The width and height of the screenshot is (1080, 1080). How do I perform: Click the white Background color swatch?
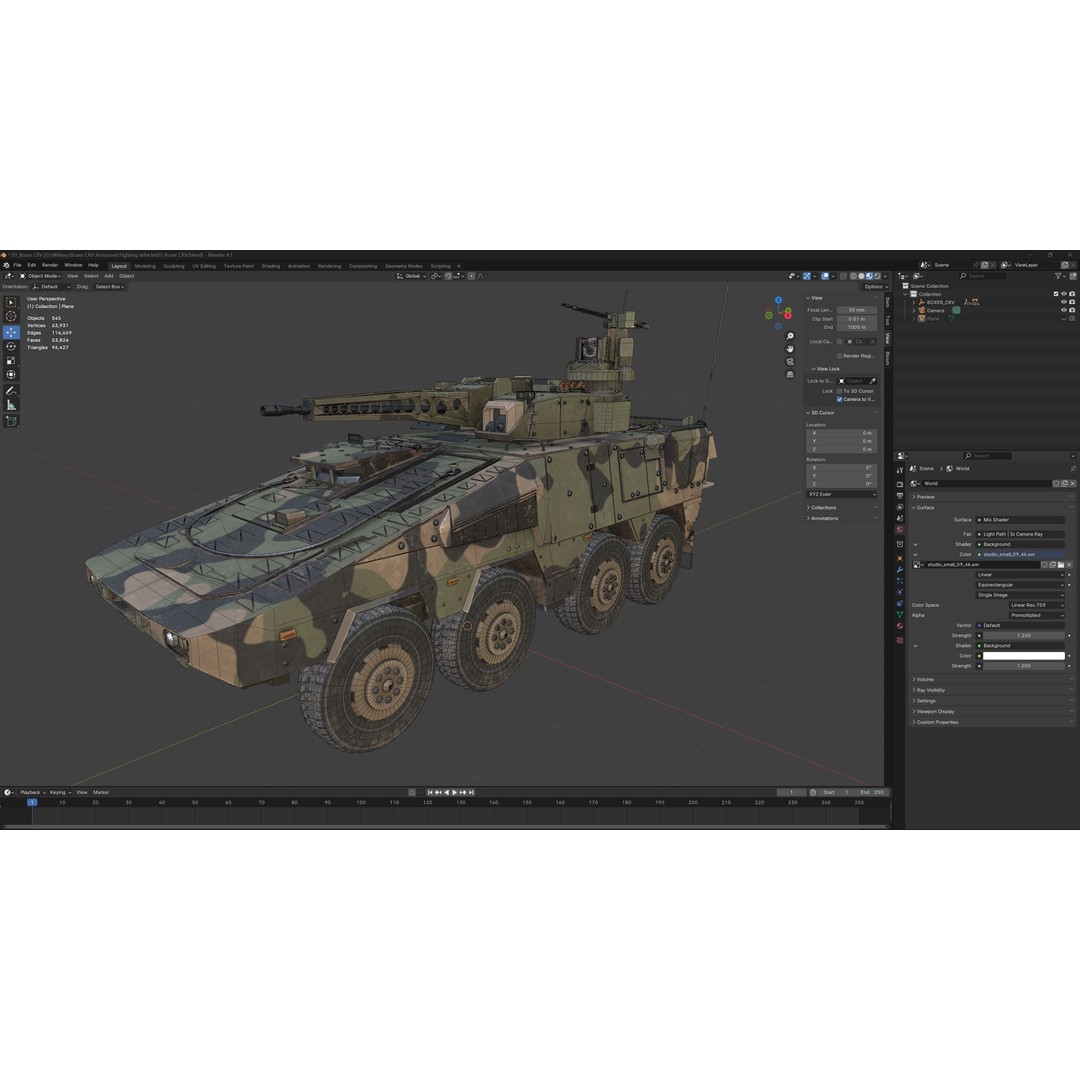point(1023,655)
